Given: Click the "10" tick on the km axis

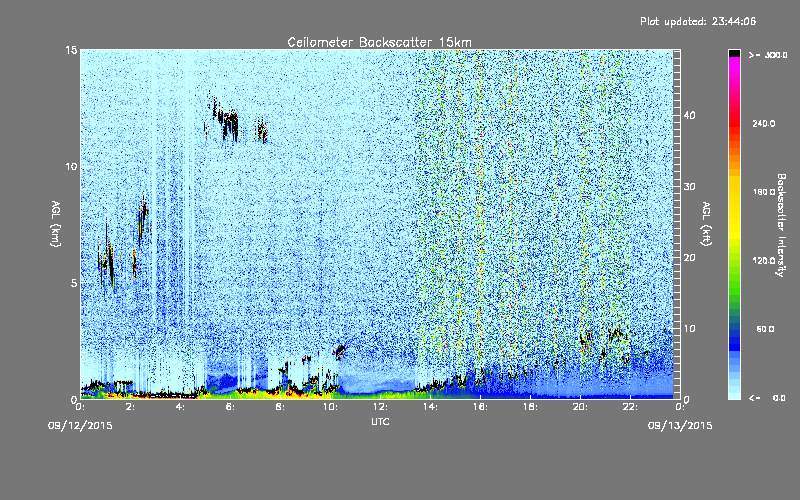Looking at the screenshot, I should pyautogui.click(x=71, y=167).
